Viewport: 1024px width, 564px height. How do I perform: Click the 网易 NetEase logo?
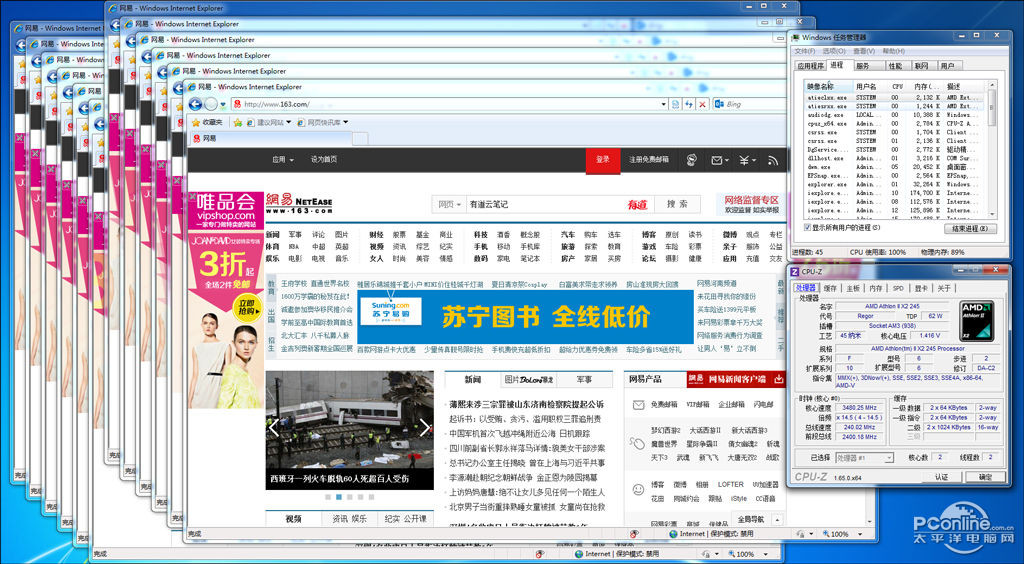pyautogui.click(x=298, y=204)
